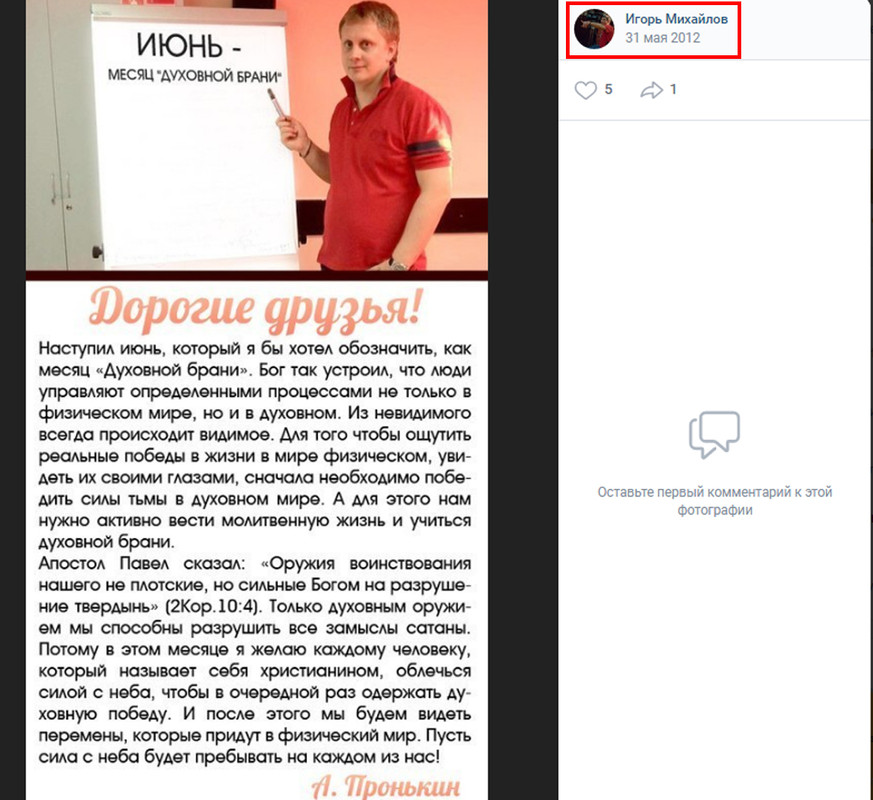Like the photo with the heart icon

coord(585,90)
